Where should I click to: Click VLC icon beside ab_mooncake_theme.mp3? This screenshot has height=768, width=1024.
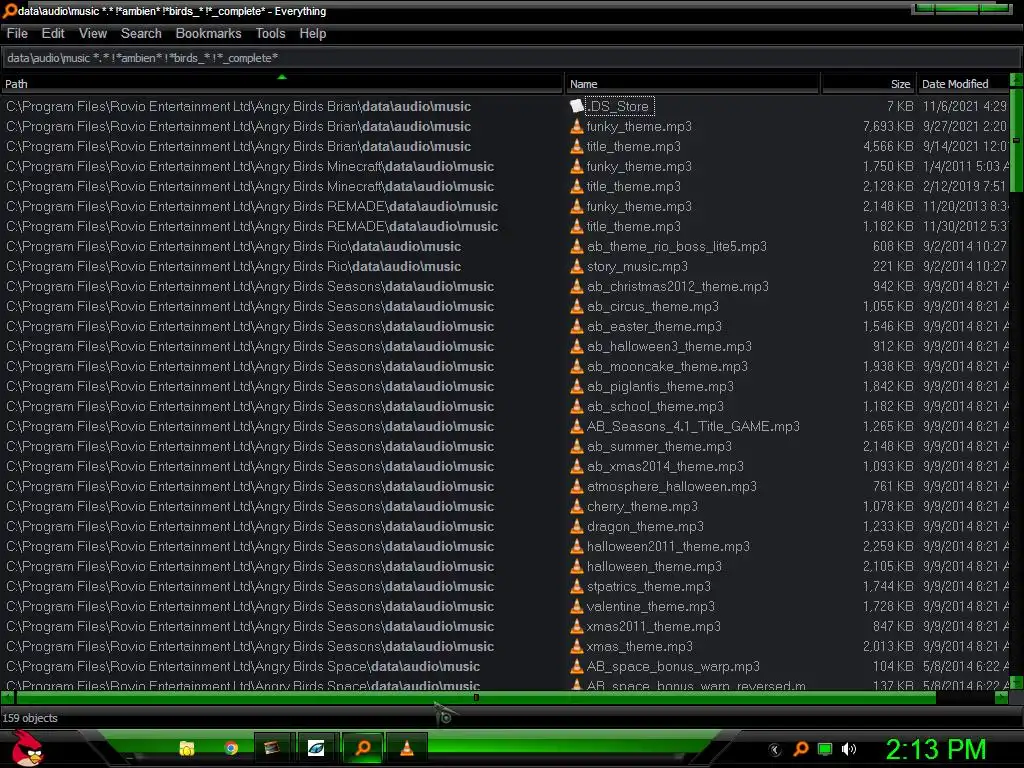pos(576,366)
